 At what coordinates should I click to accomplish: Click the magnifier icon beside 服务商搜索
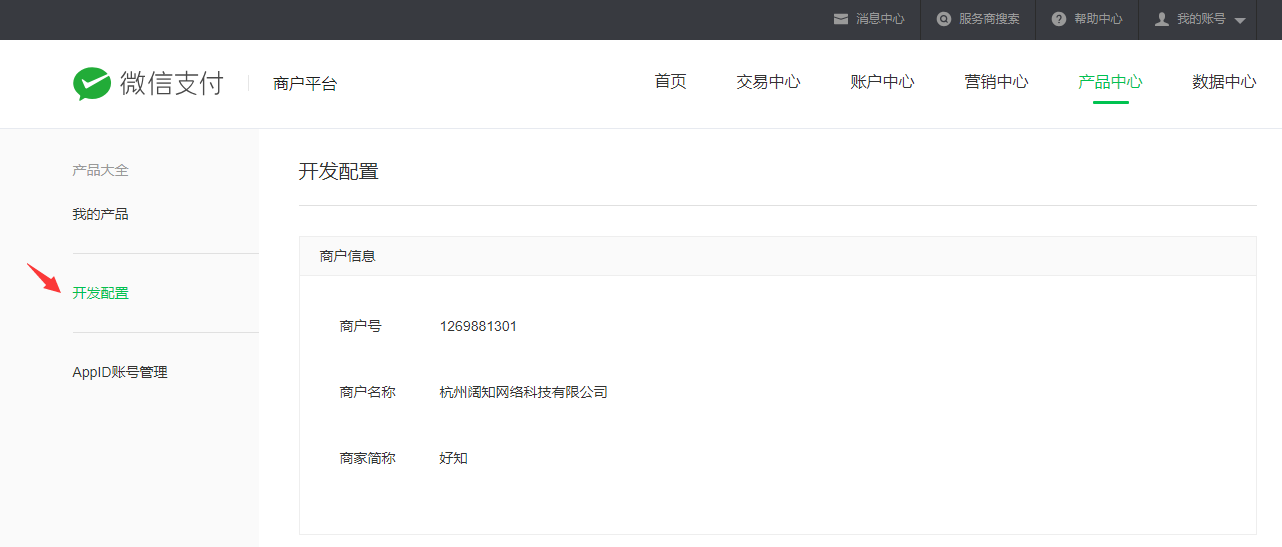943,19
